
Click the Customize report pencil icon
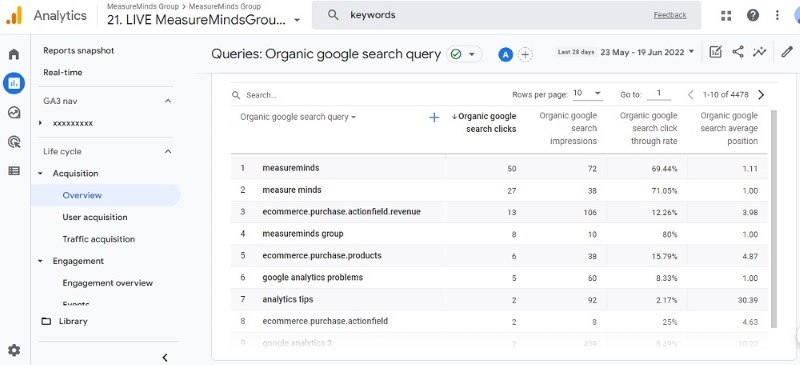[787, 52]
